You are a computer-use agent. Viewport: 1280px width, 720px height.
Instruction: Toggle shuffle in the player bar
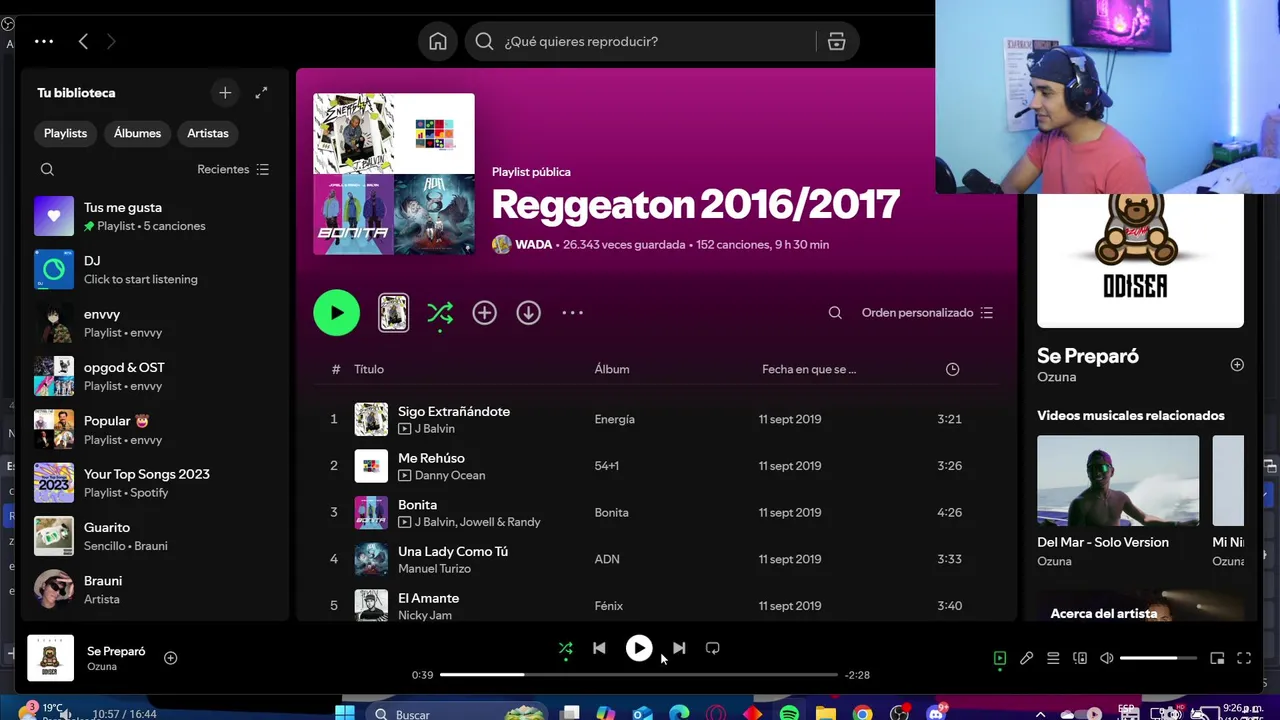(x=566, y=648)
